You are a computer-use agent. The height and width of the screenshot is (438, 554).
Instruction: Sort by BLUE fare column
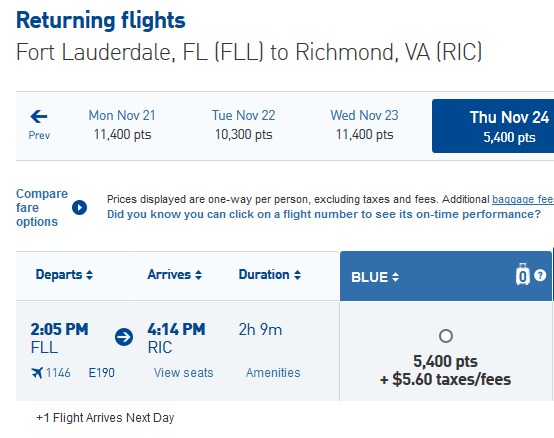375,277
